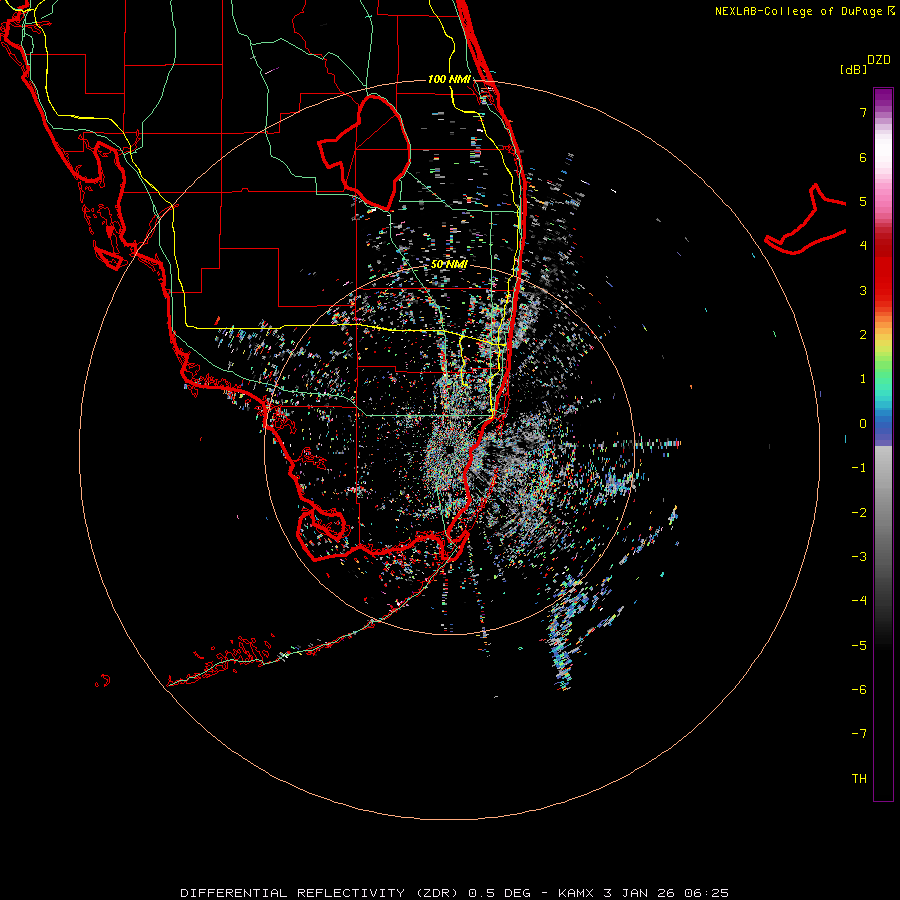Click the Bahamas island outline at the right
900x900 pixels.
[x=806, y=219]
